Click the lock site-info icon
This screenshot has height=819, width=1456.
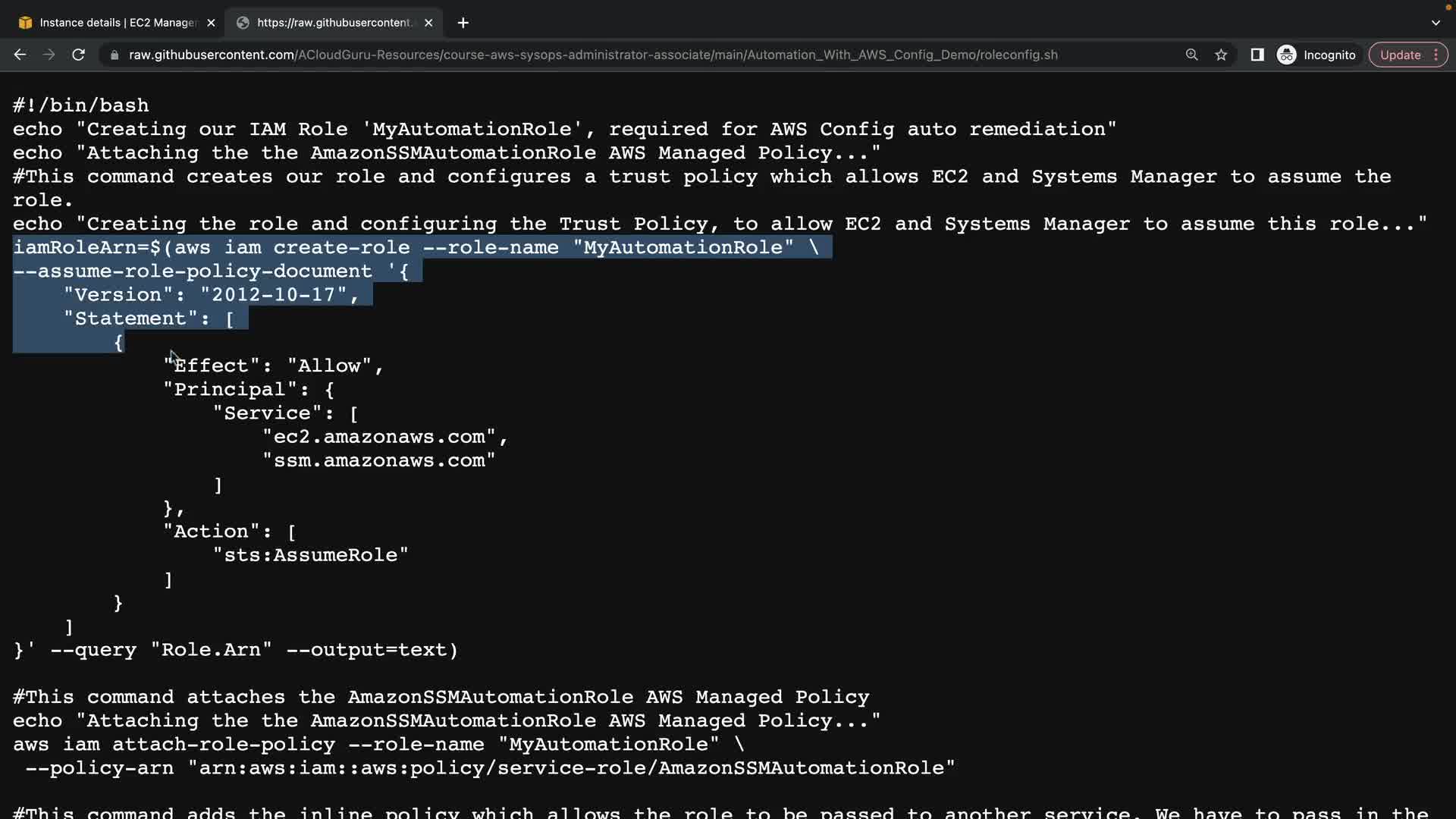click(x=115, y=55)
